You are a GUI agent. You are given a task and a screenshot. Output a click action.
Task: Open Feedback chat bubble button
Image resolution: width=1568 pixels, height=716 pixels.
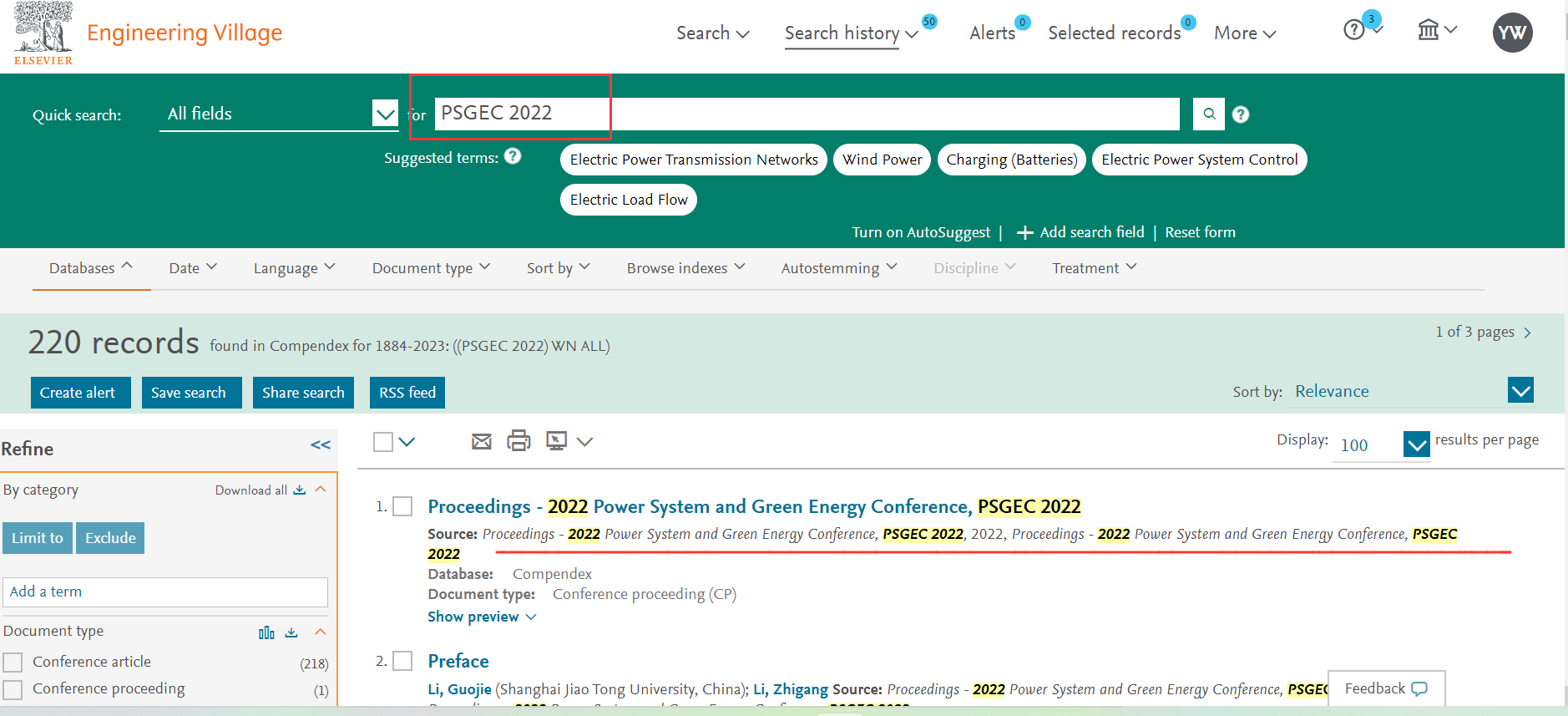click(x=1386, y=688)
